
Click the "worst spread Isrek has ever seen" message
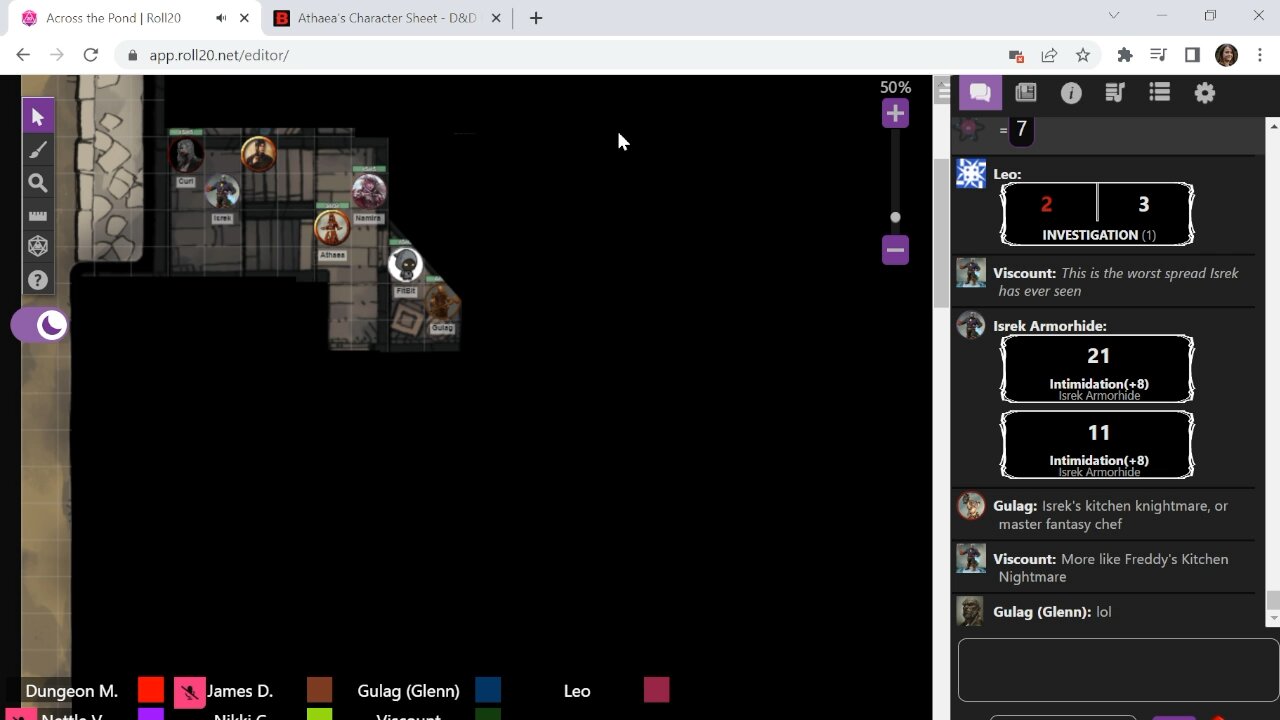coord(1118,282)
